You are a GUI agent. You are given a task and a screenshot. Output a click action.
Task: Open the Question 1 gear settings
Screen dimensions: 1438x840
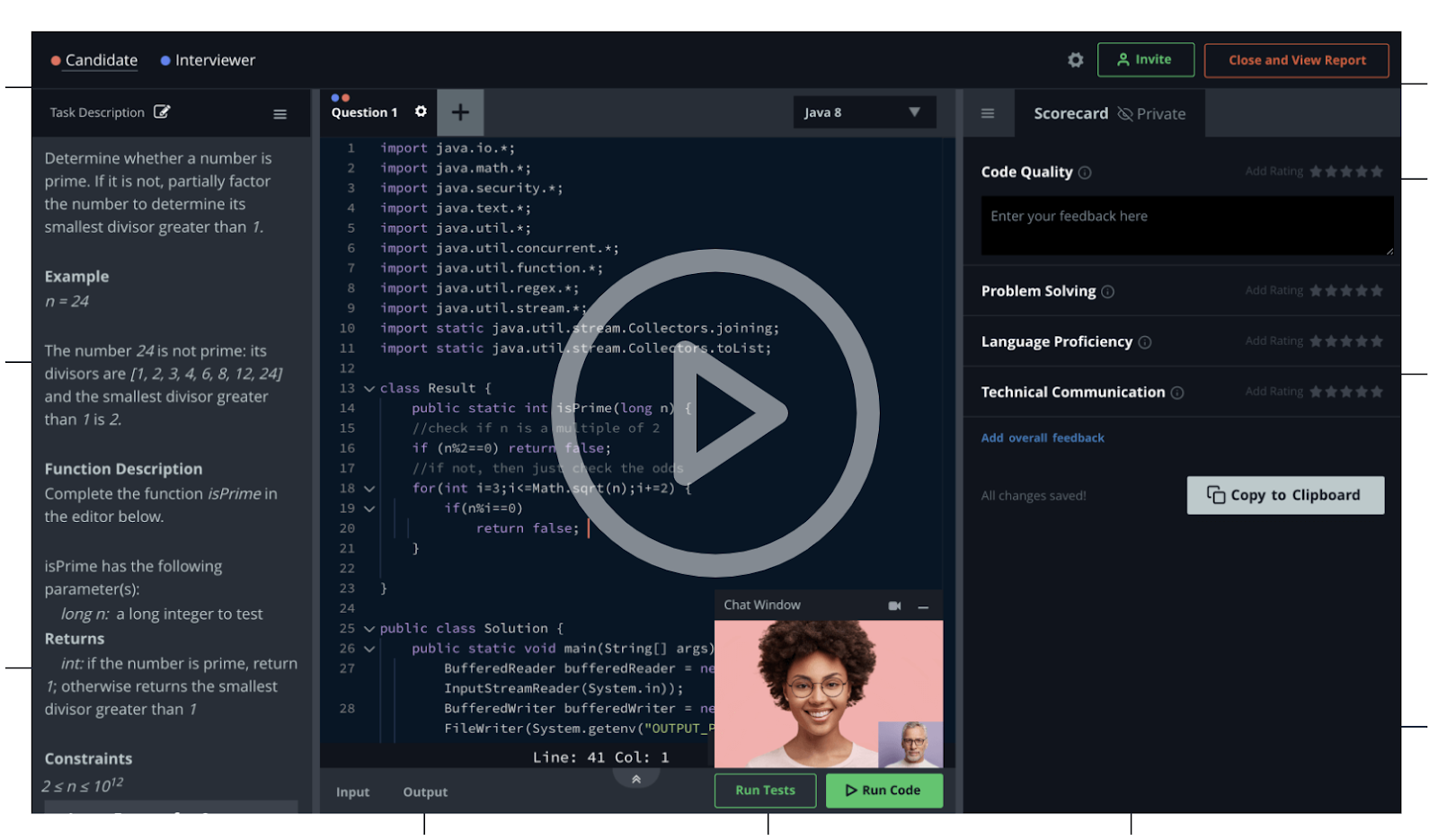(x=421, y=111)
